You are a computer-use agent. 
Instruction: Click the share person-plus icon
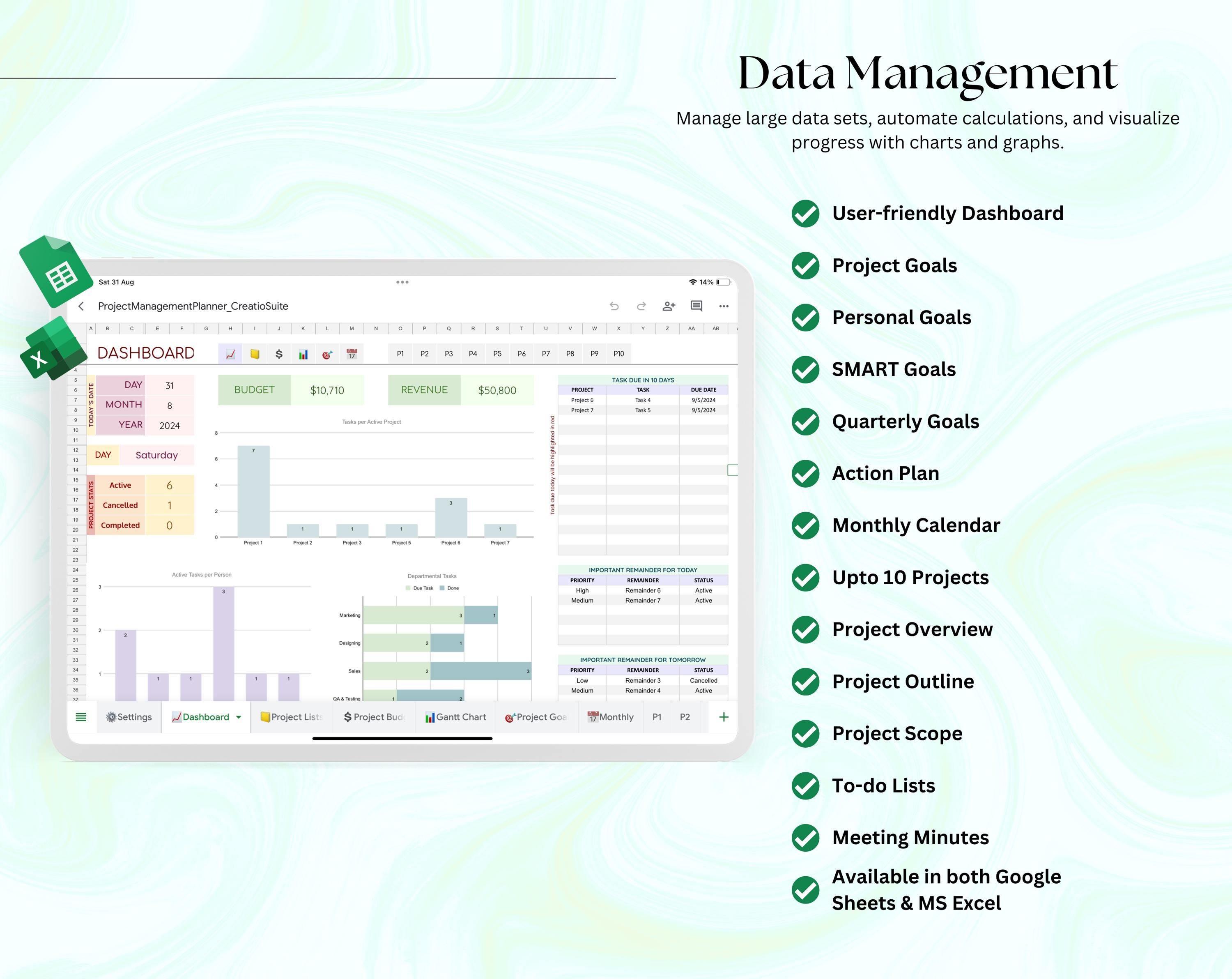coord(669,306)
